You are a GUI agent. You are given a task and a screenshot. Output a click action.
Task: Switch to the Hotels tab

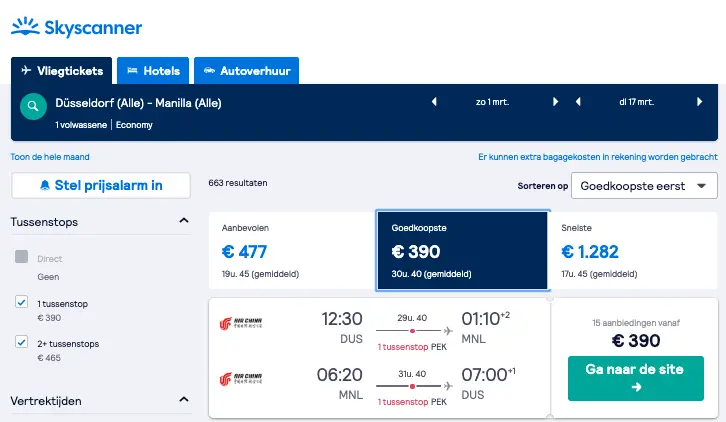point(153,70)
